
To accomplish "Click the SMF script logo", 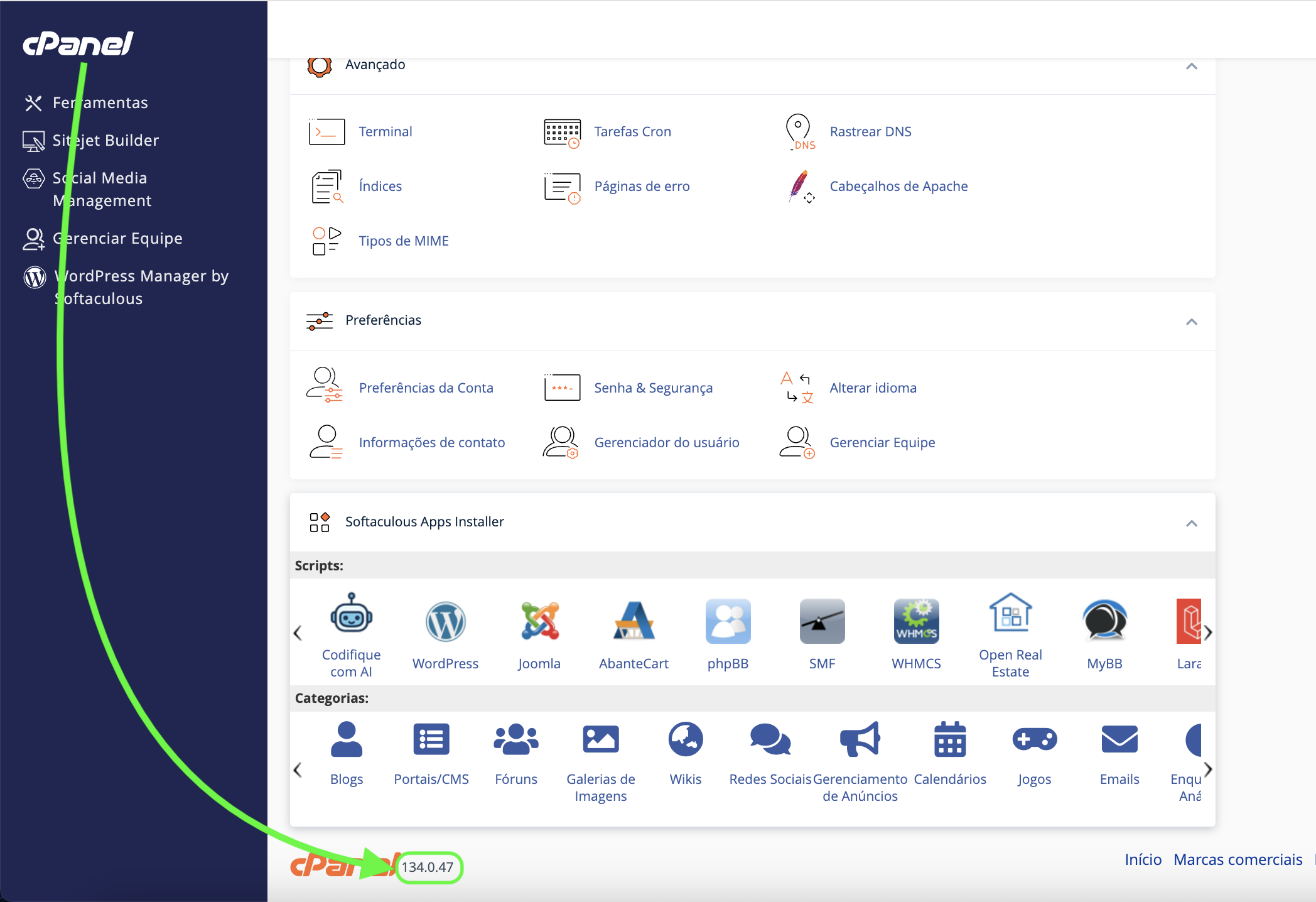I will (822, 621).
